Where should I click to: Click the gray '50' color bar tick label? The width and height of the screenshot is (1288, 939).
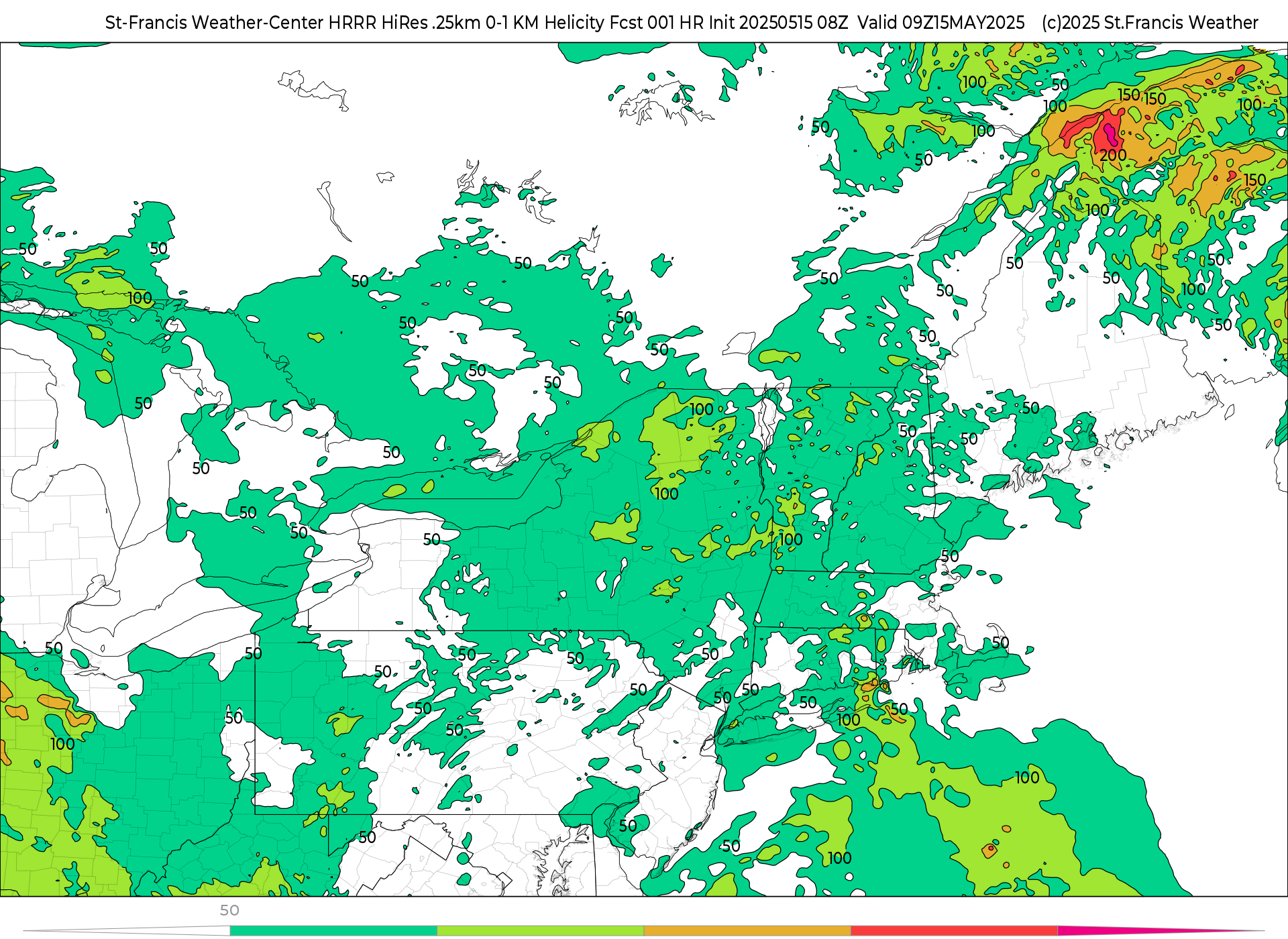pos(229,910)
